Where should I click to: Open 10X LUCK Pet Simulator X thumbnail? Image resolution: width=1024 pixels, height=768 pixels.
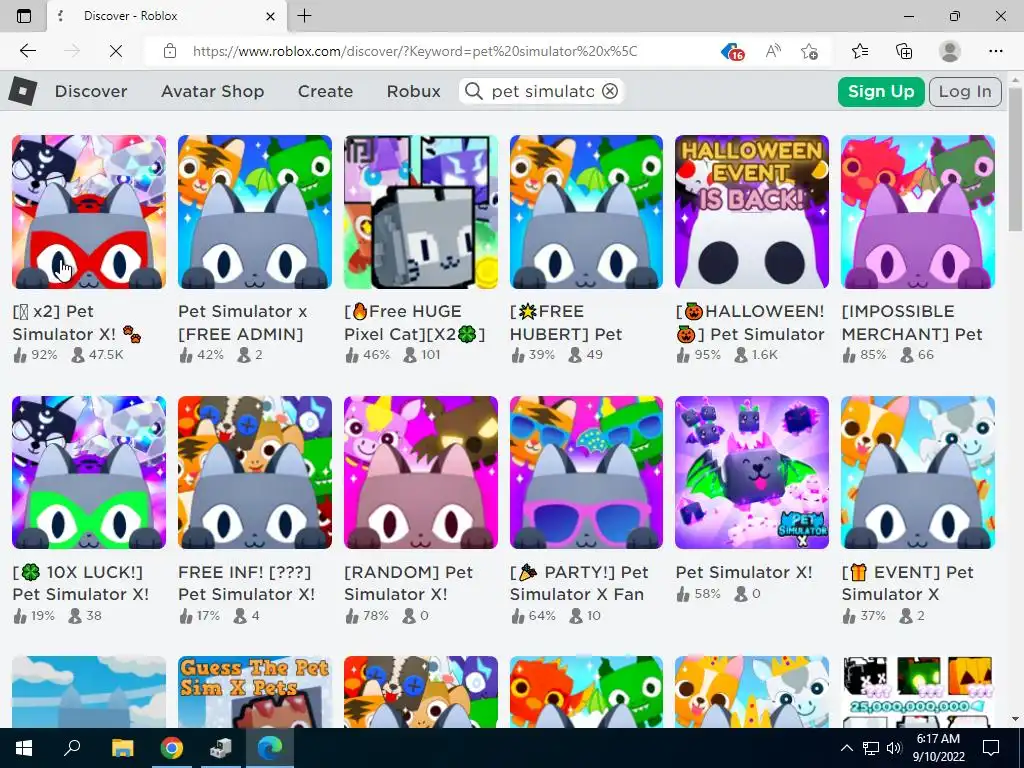click(x=89, y=472)
